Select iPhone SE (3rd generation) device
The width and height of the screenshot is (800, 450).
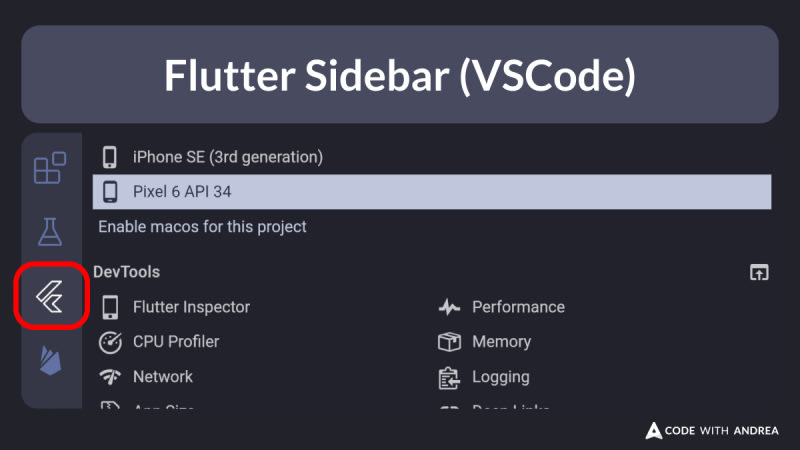(x=227, y=157)
